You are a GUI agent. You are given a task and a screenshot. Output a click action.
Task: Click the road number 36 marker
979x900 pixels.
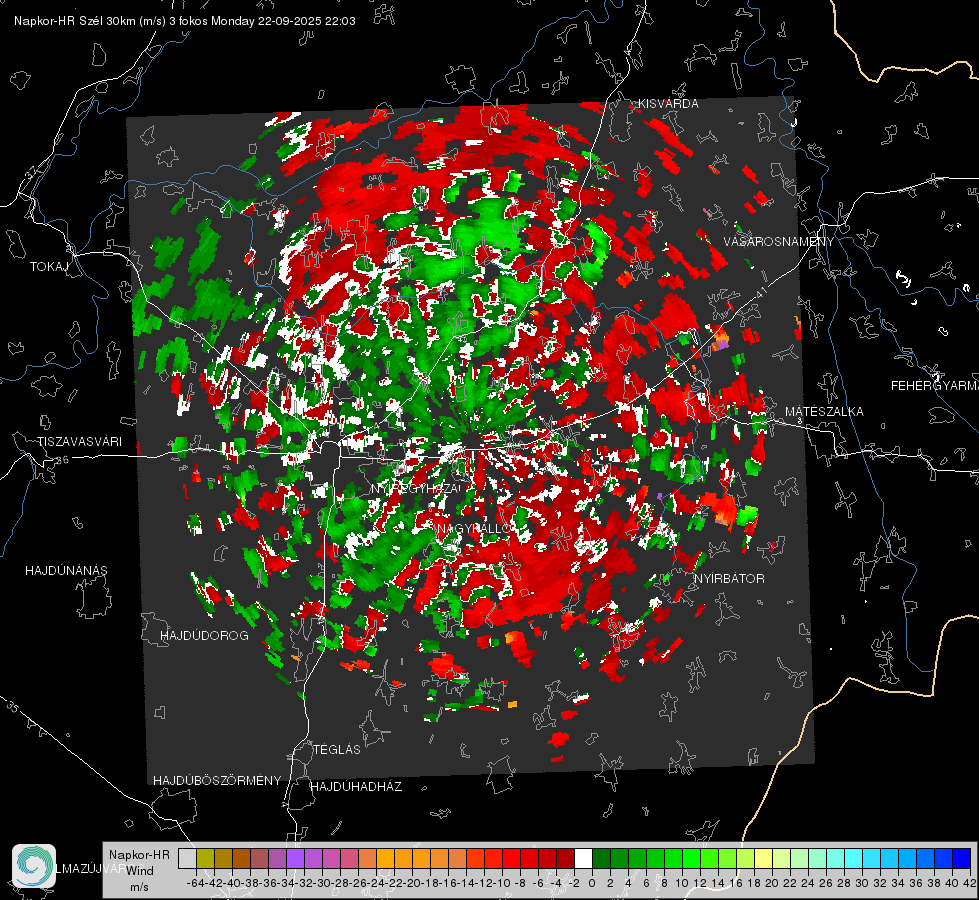(x=62, y=460)
